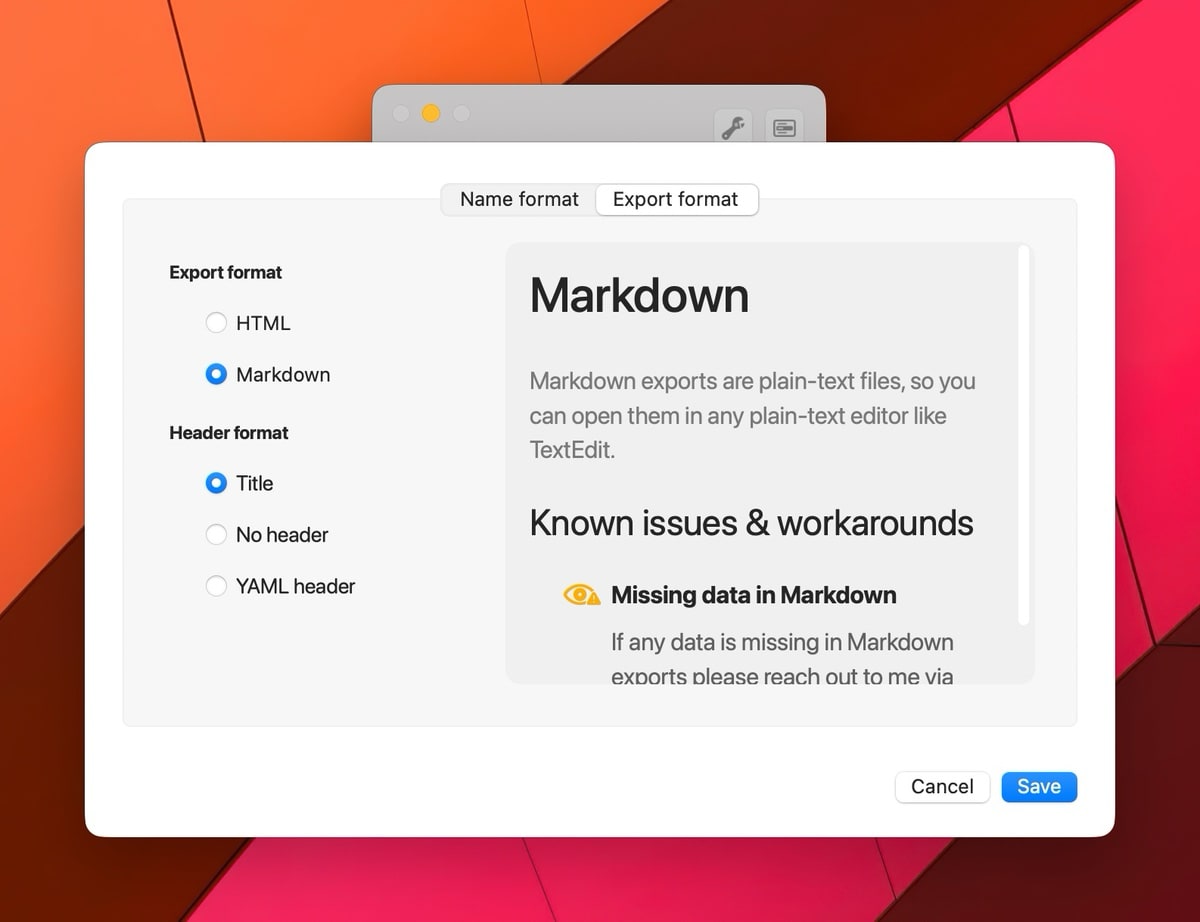Click the wrench settings icon in toolbar
1200x922 pixels.
click(733, 128)
